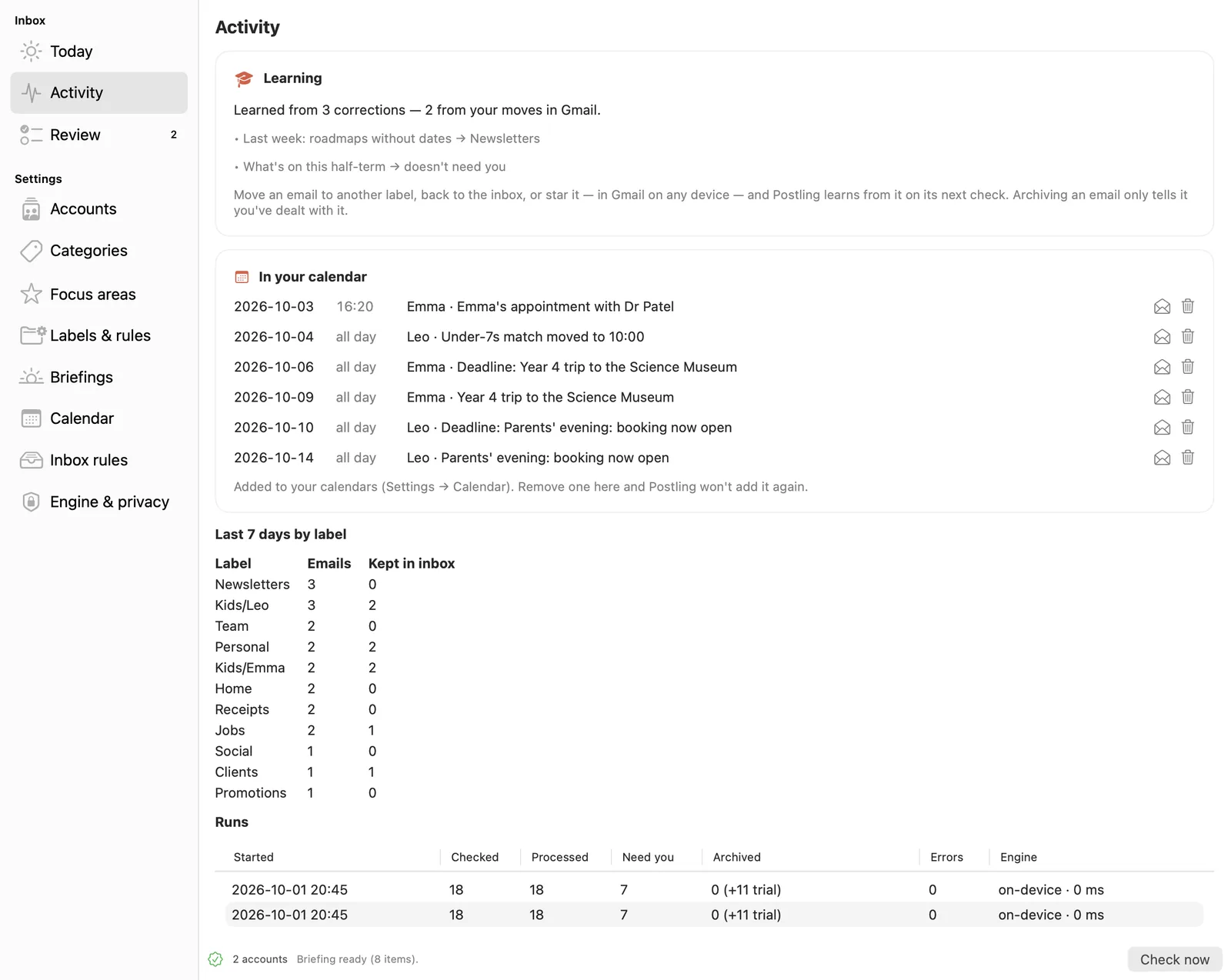Click the Learning graduation cap icon
Viewport: 1231px width, 980px height.
[244, 78]
